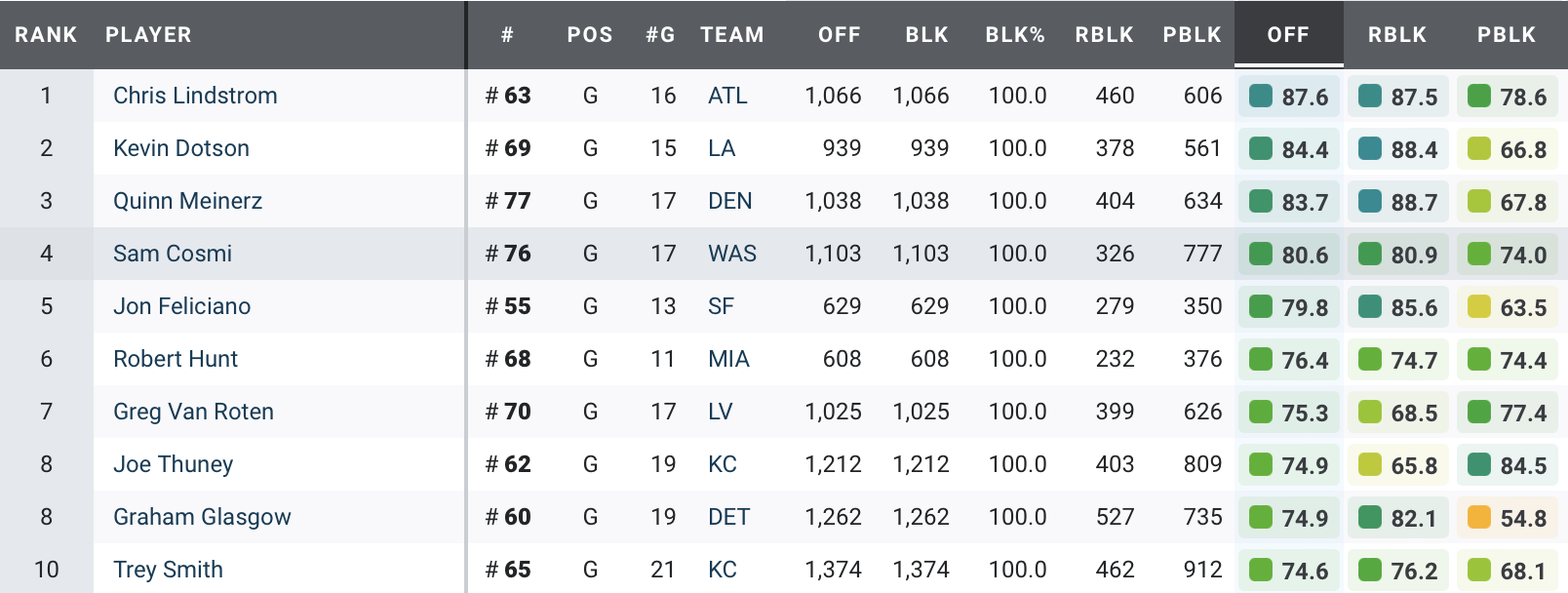Select the Sam Cosmi player link
Image resolution: width=1568 pixels, height=593 pixels.
[173, 254]
